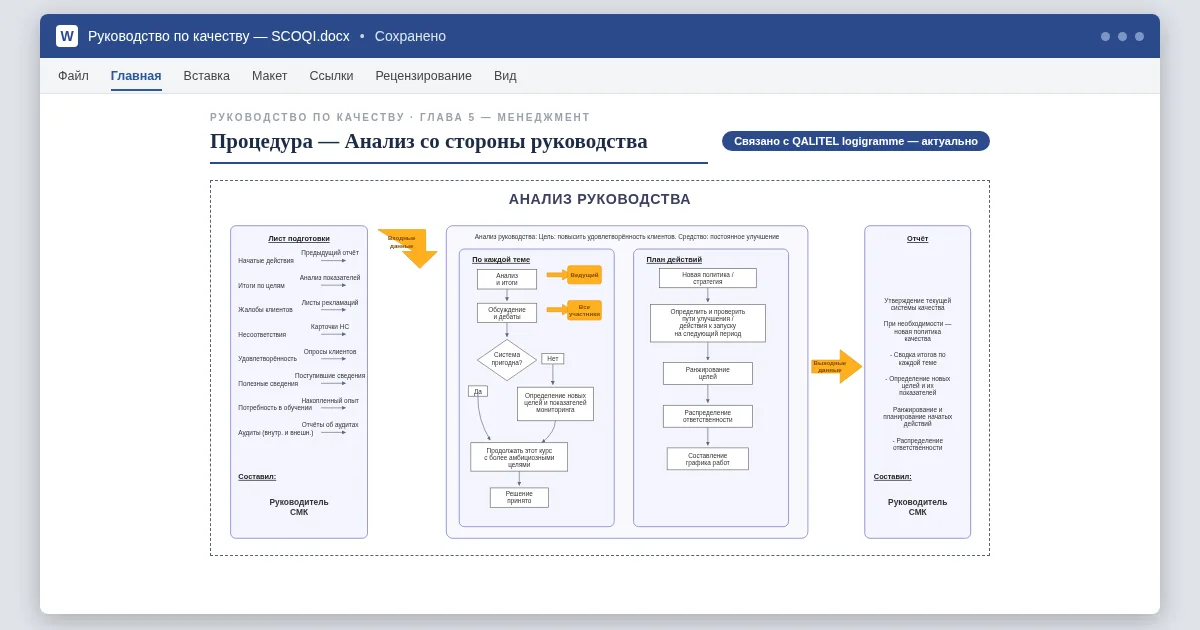Select the Продолжать этот курс box
This screenshot has width=1200, height=630.
point(519,457)
